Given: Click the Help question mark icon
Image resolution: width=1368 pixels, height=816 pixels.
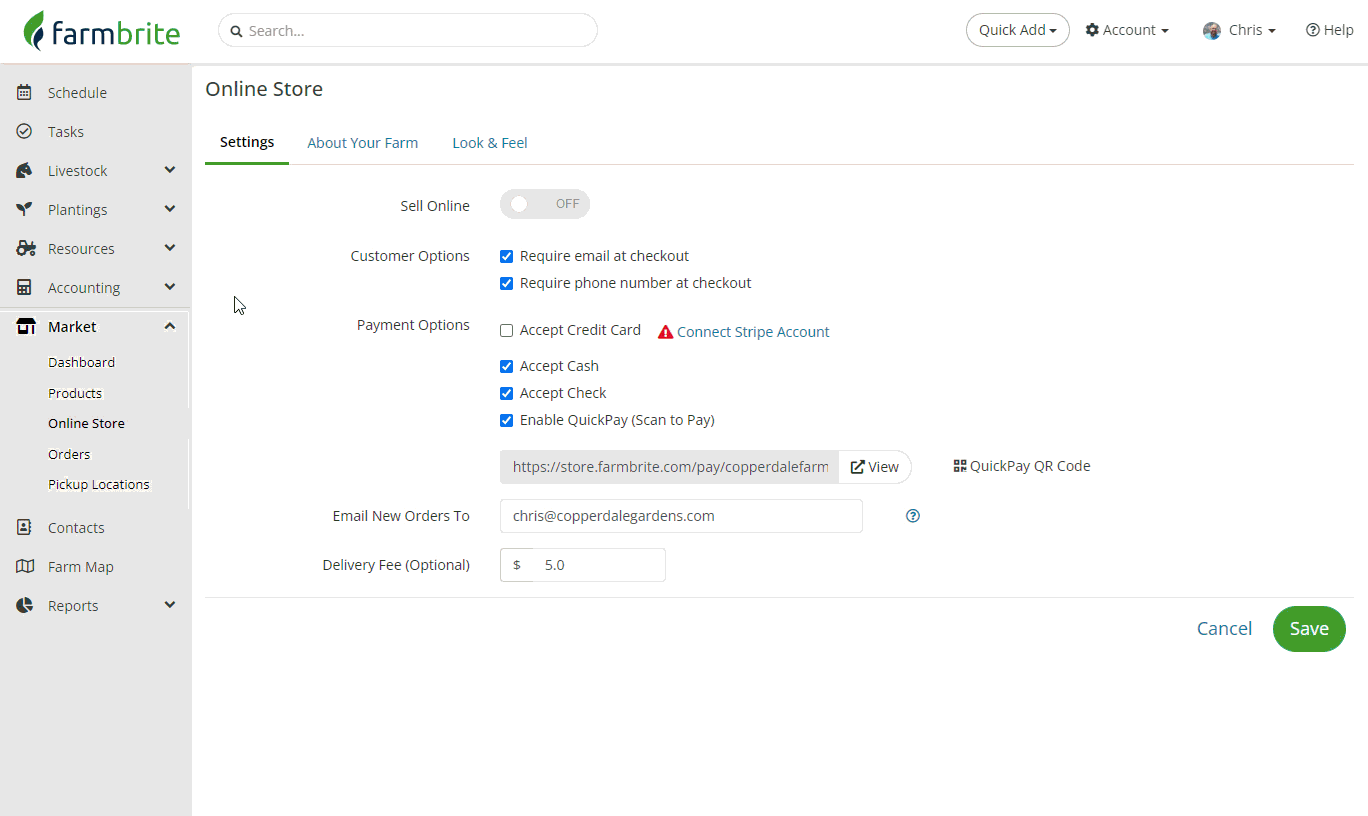Looking at the screenshot, I should pos(1313,30).
